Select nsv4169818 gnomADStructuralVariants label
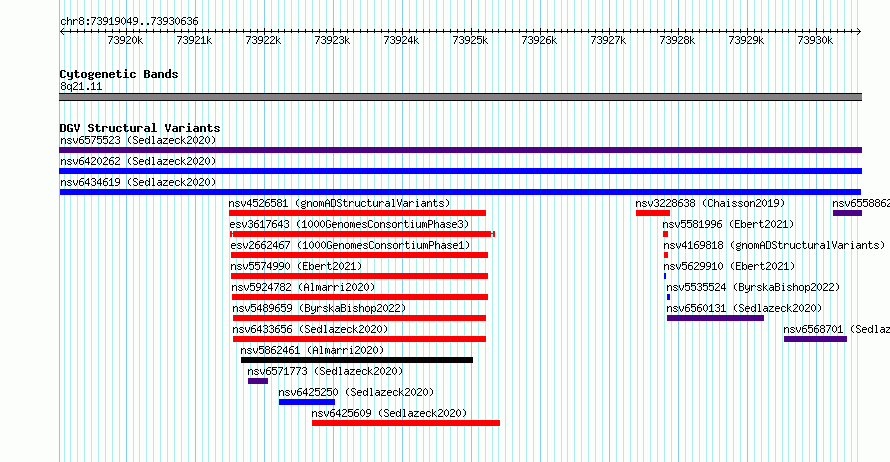The image size is (890, 462). pos(774,245)
